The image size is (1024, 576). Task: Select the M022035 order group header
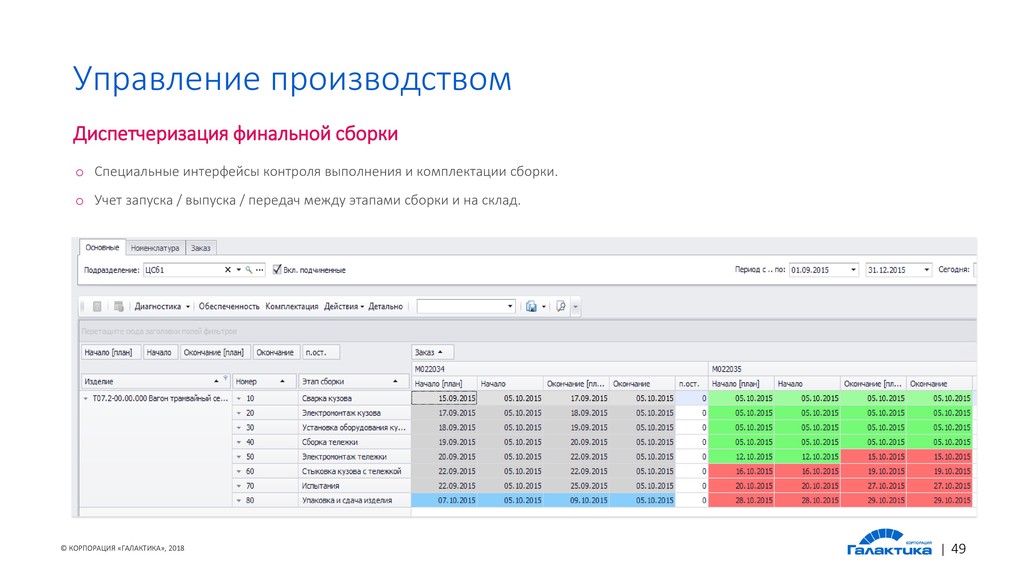[x=842, y=369]
